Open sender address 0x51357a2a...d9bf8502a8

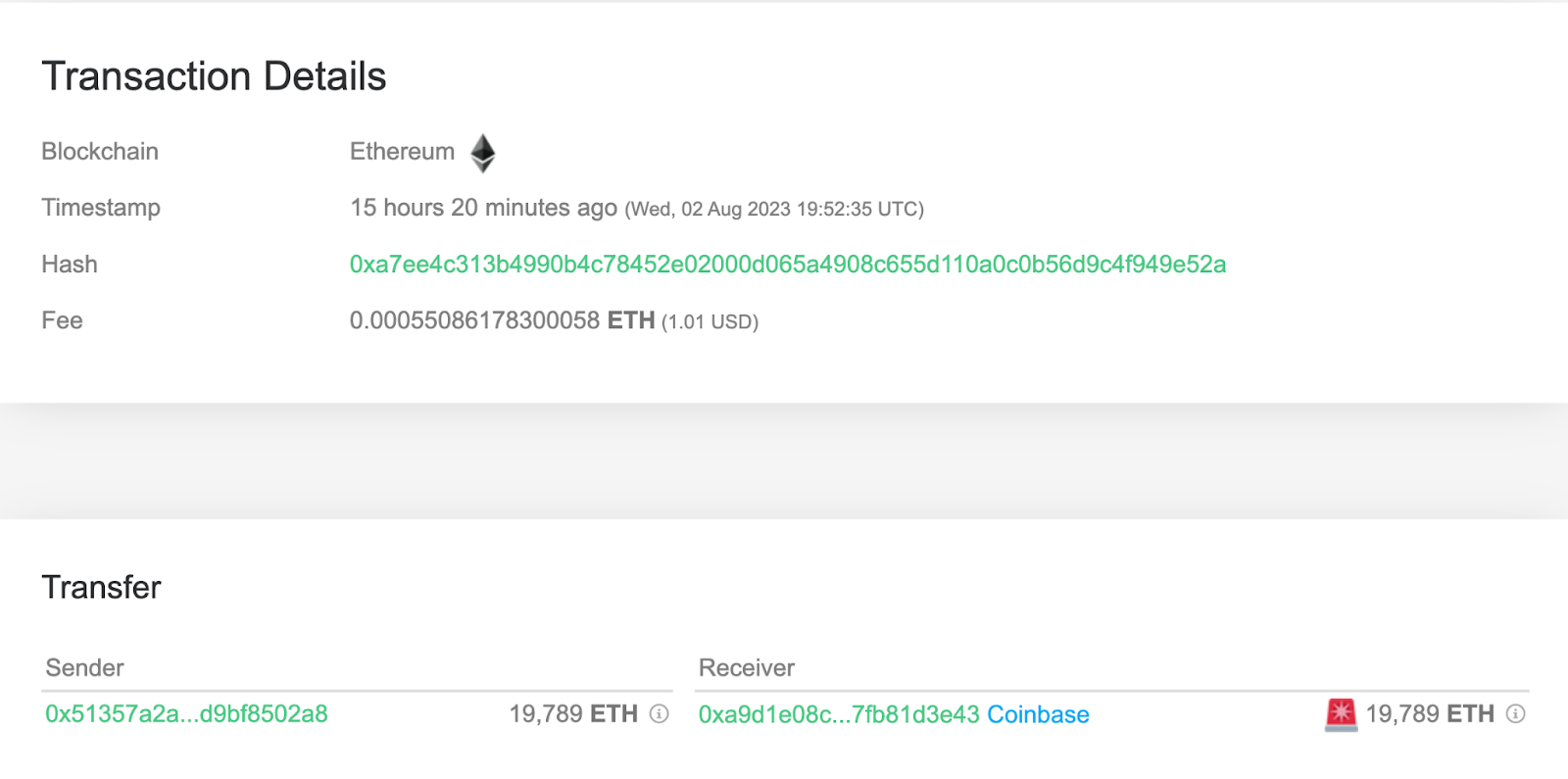pyautogui.click(x=186, y=714)
